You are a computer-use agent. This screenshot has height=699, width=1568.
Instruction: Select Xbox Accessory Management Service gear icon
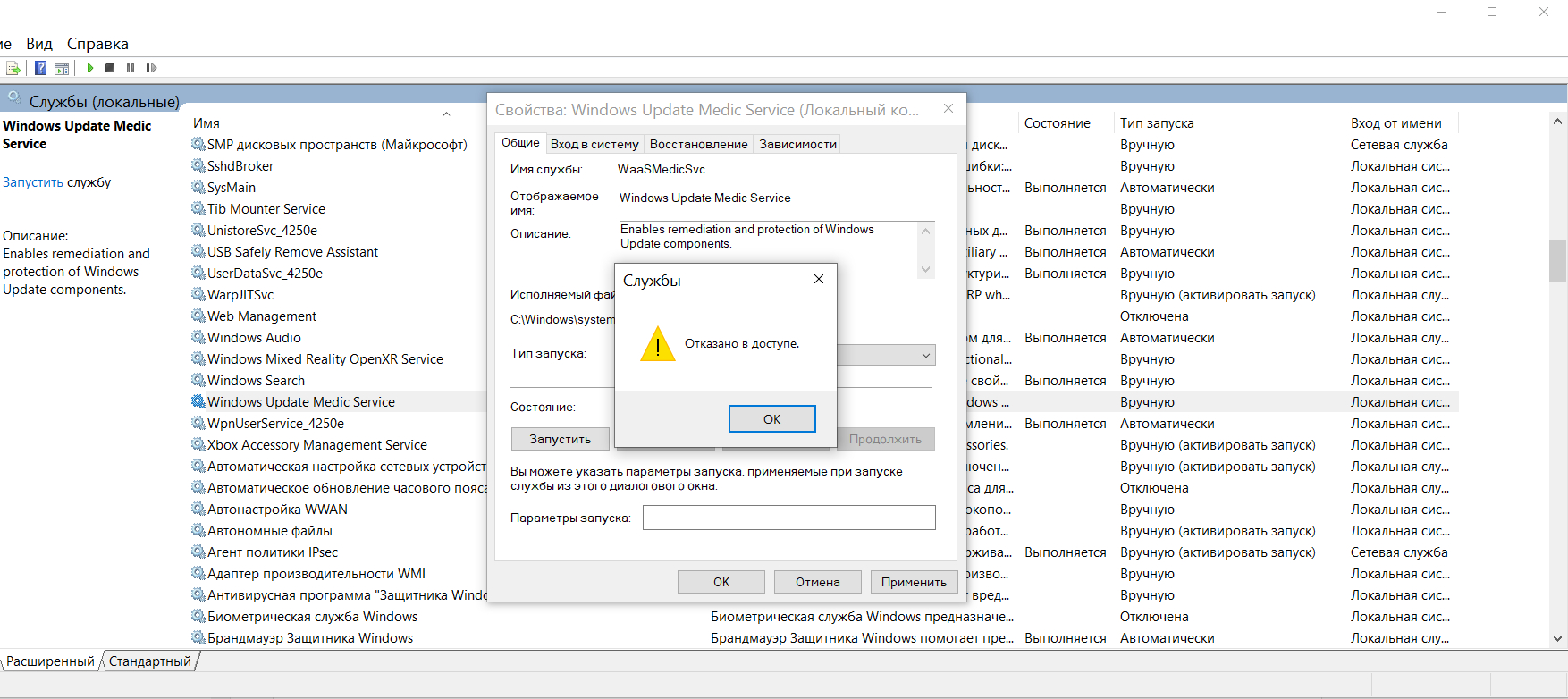tap(198, 444)
